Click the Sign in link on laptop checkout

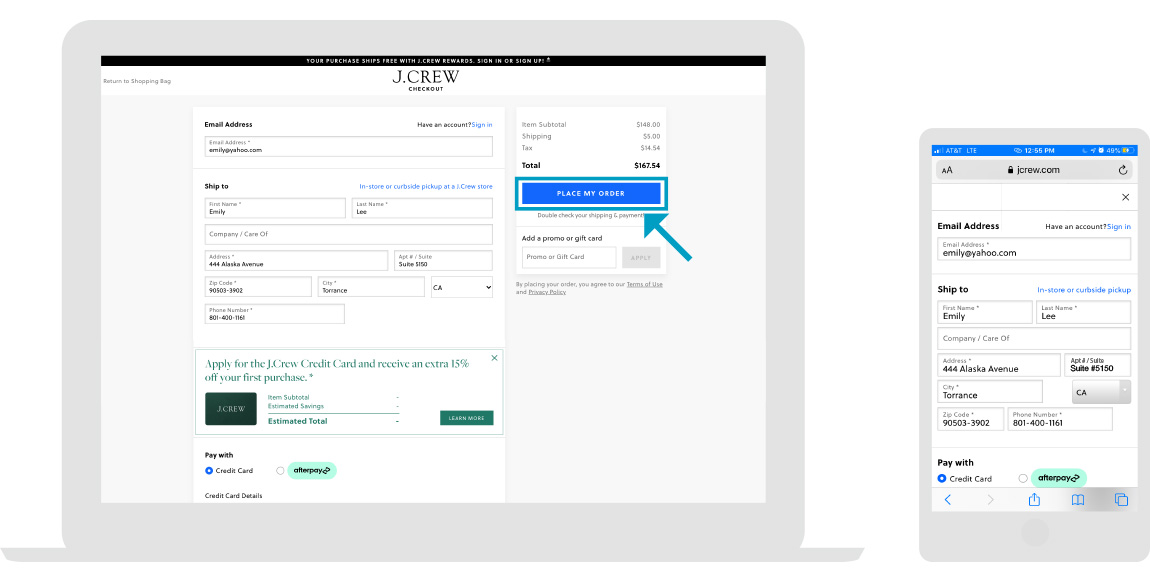click(482, 125)
